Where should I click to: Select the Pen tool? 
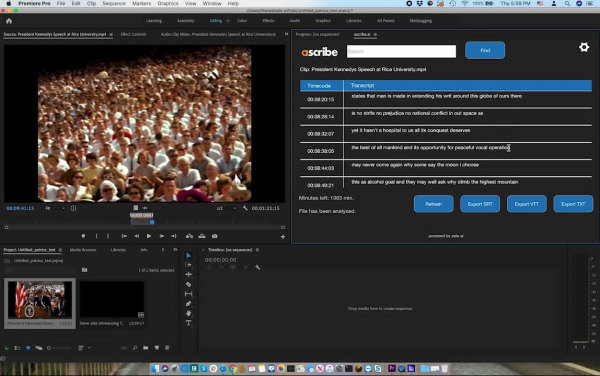188,304
